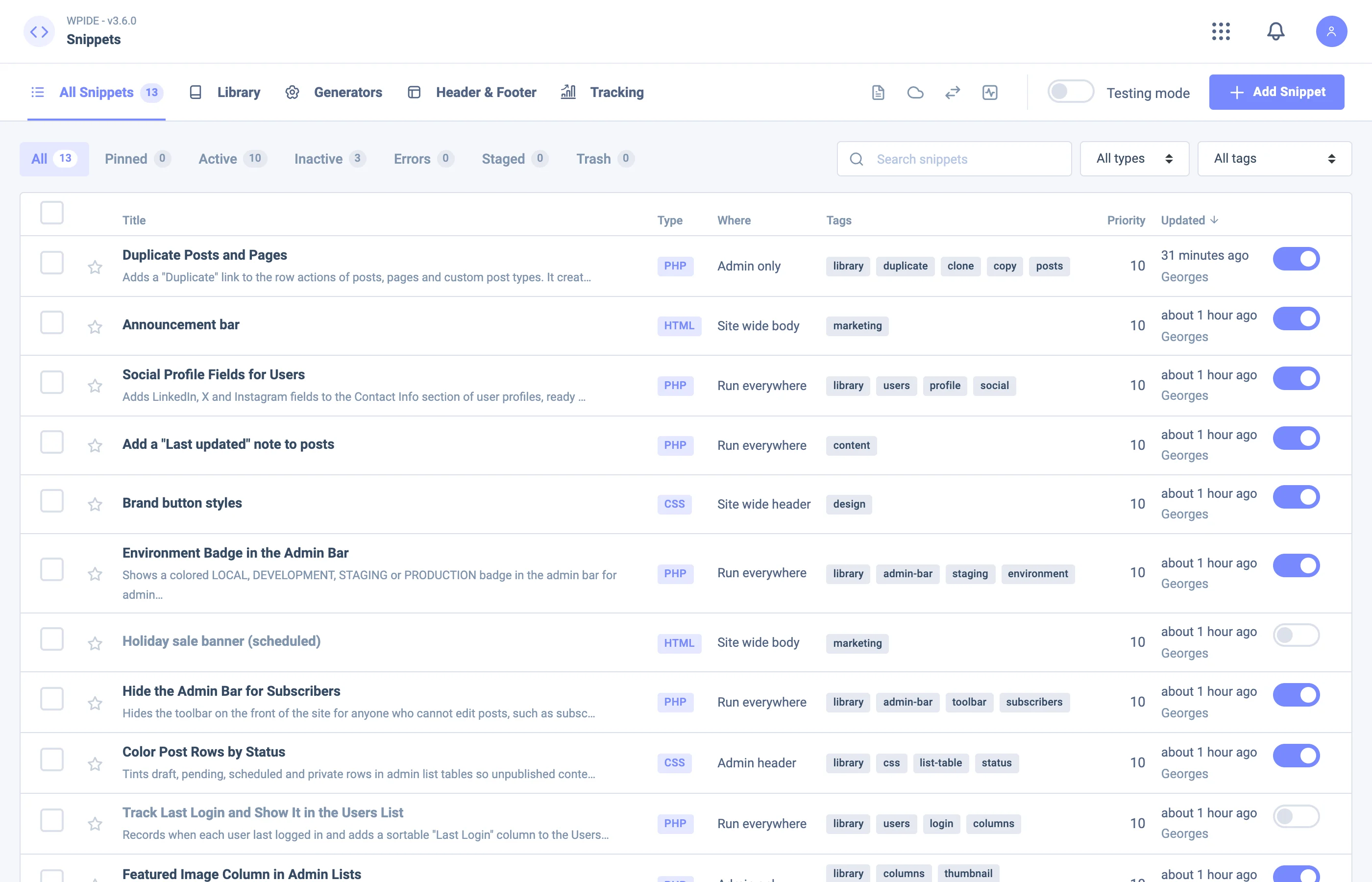Pin the Duplicate Posts and Pages snippet star
The height and width of the screenshot is (882, 1372).
click(x=95, y=267)
